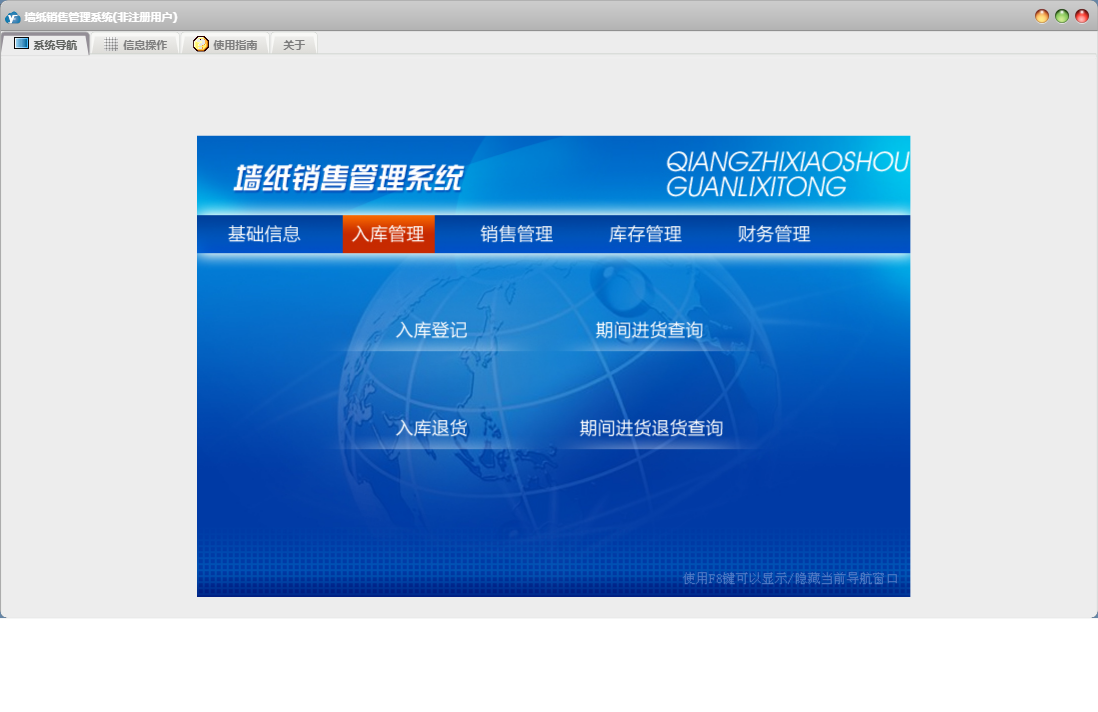Select the 关于 tab

[x=294, y=44]
